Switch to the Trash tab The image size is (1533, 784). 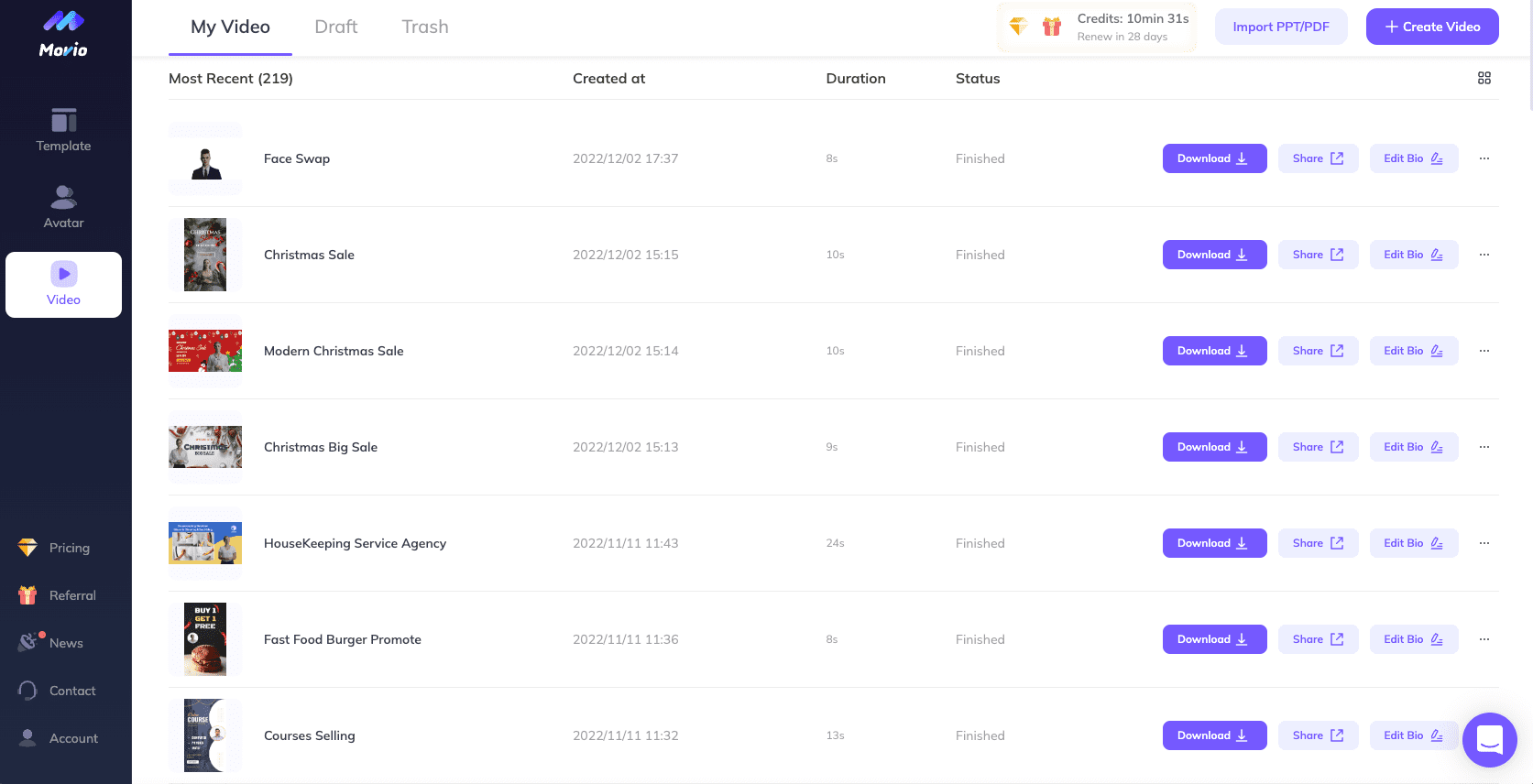[x=425, y=27]
